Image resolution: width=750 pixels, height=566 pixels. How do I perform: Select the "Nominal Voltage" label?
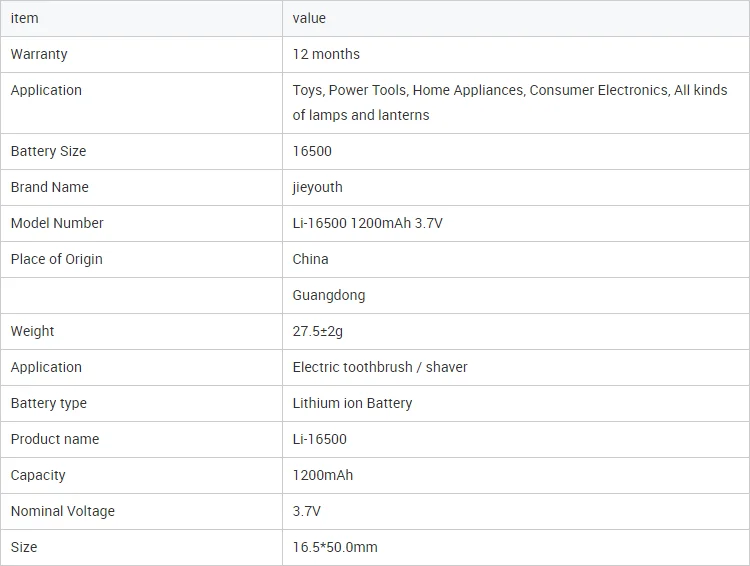(x=62, y=511)
